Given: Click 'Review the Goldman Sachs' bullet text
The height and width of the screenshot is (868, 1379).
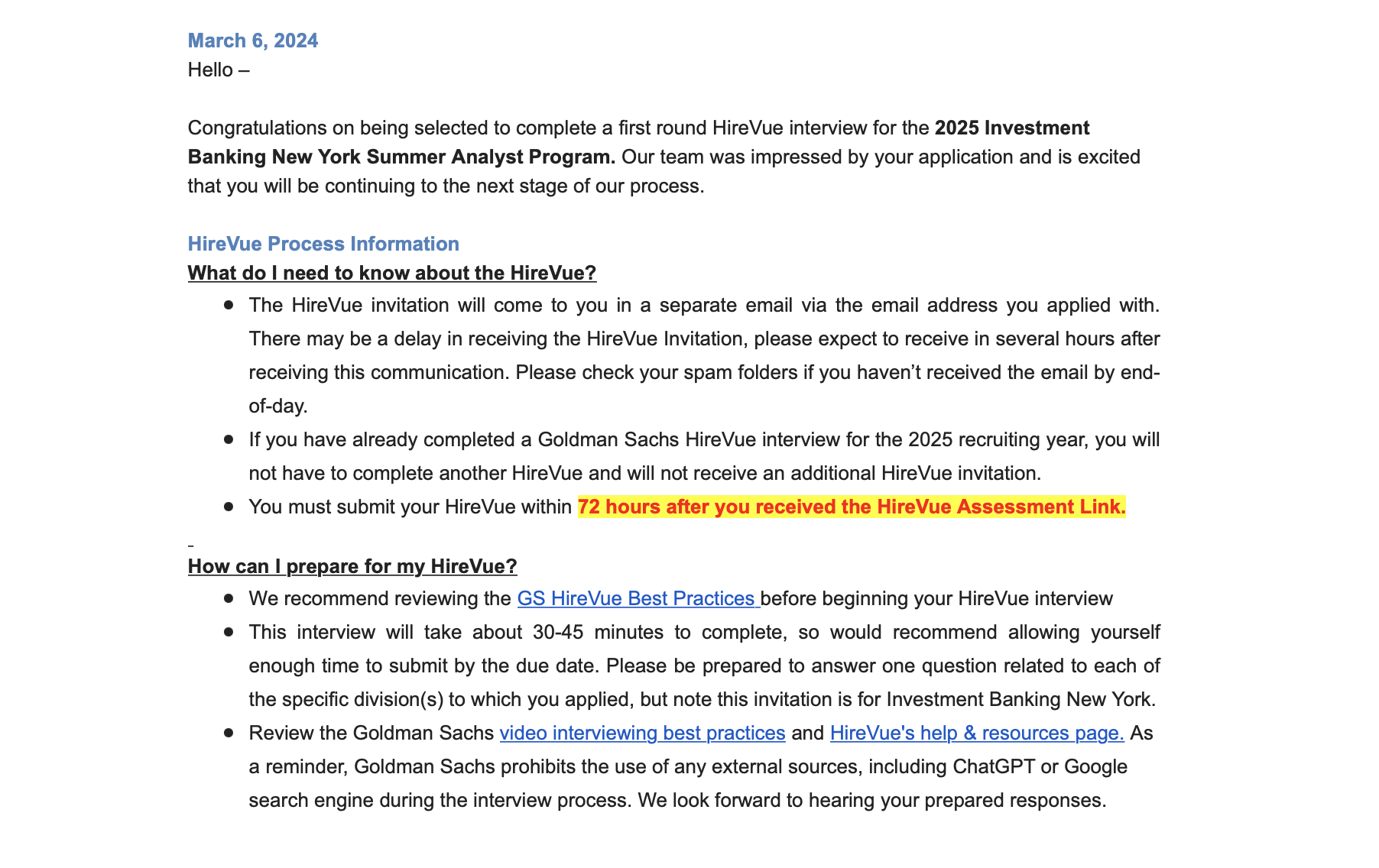Looking at the screenshot, I should (x=372, y=733).
